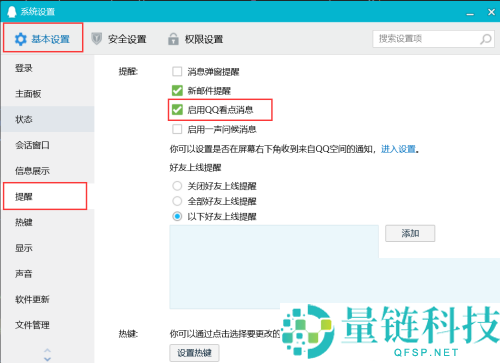
Task: Click the shield icon of 安全设置
Action: pyautogui.click(x=97, y=39)
